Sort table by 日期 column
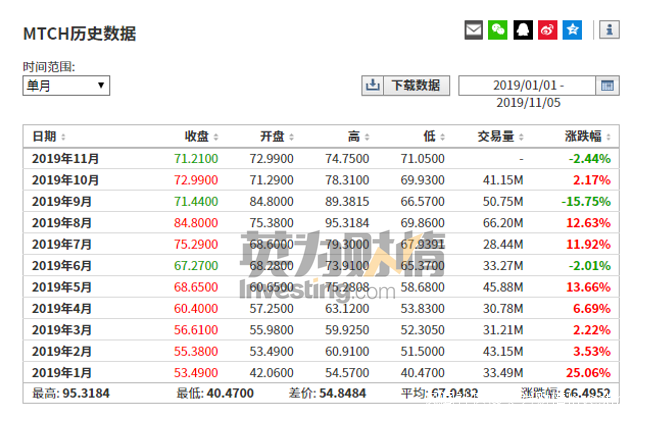 coord(49,137)
